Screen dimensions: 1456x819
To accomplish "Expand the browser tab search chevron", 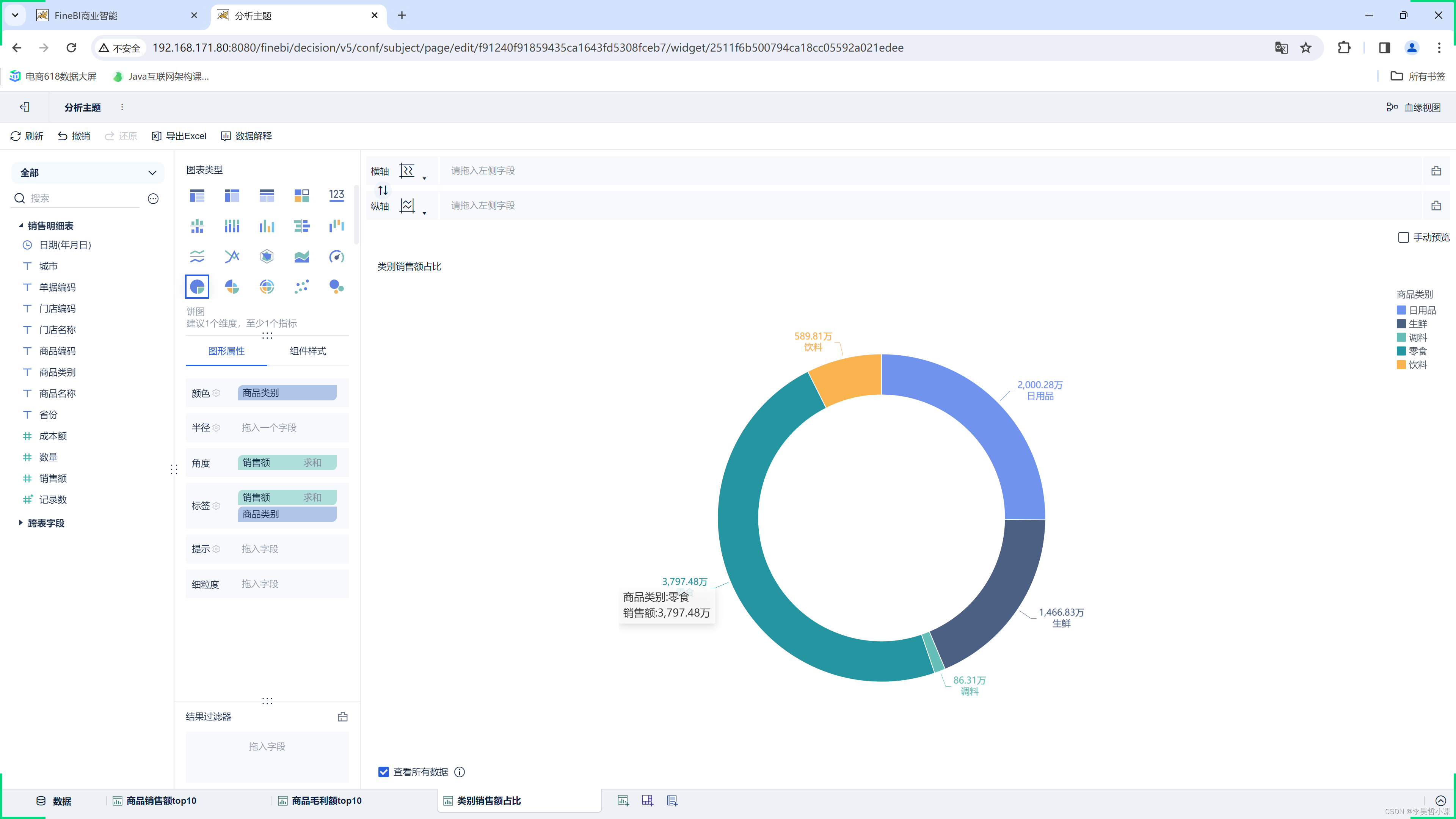I will click(15, 15).
